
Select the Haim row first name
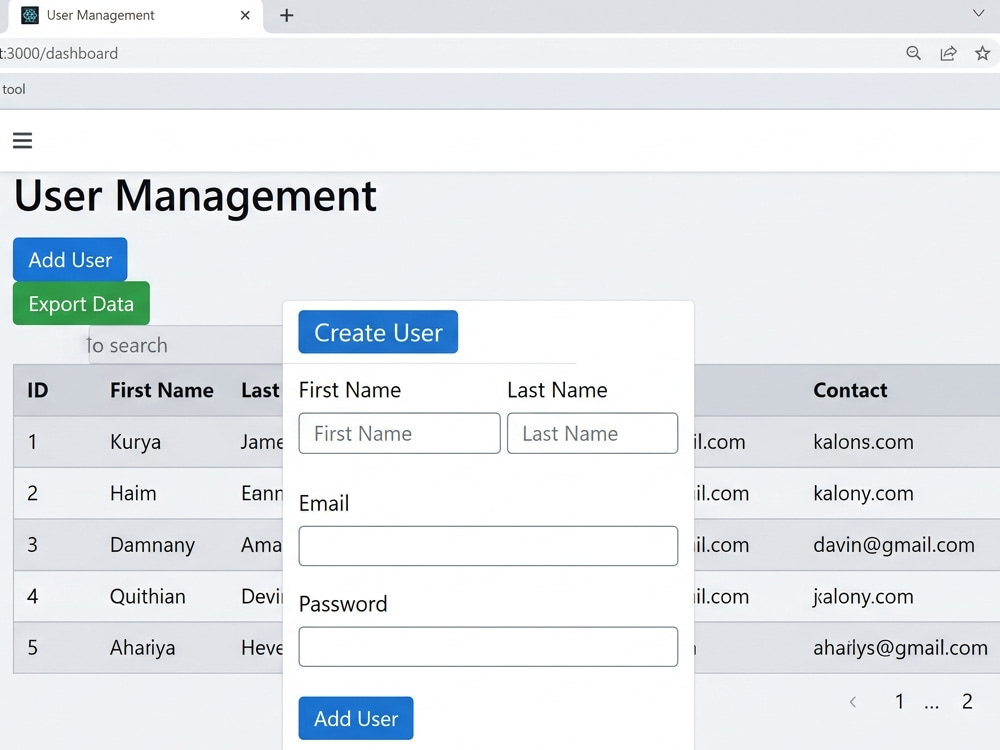point(133,493)
